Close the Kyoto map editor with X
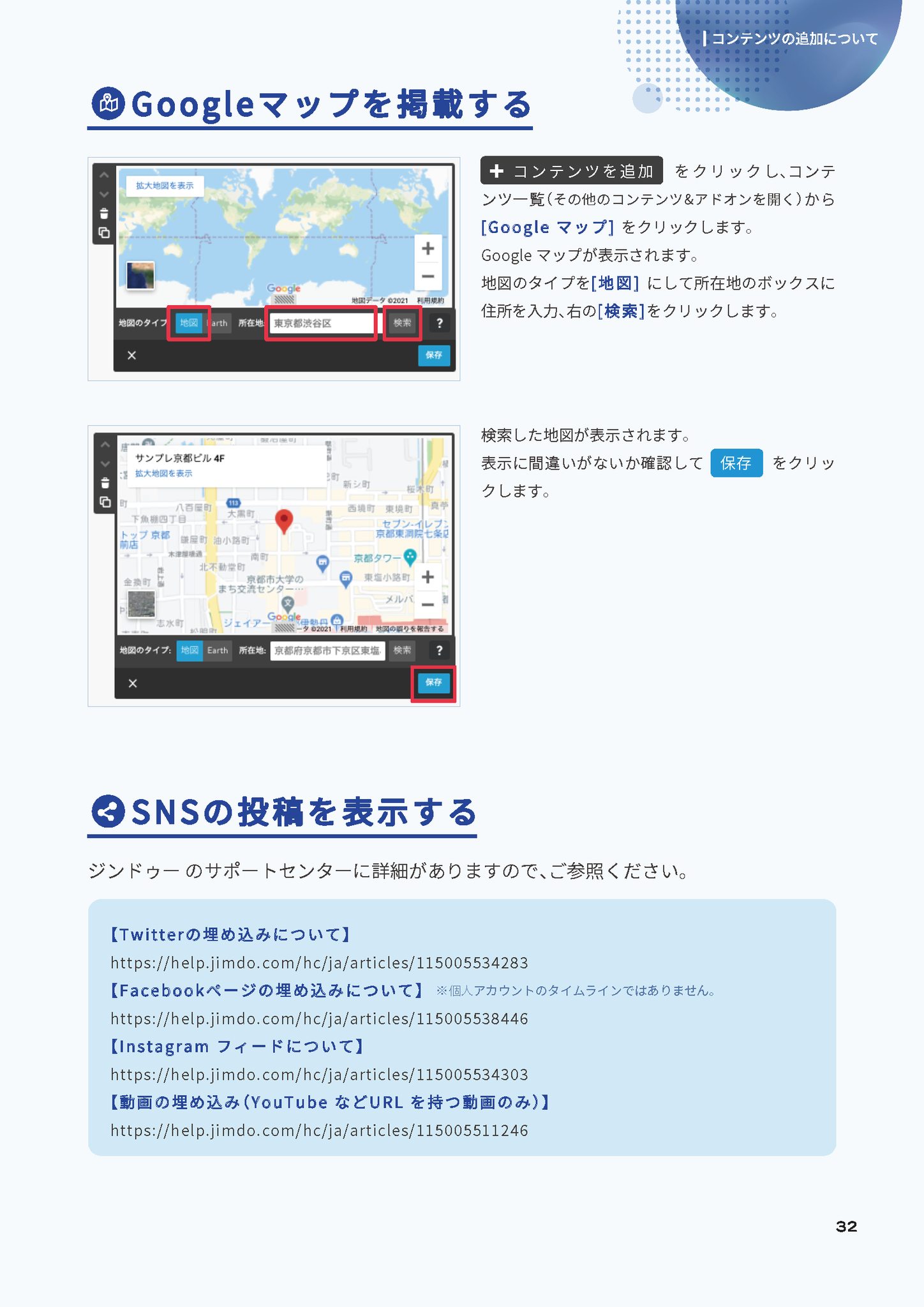This screenshot has height=1307, width=924. click(133, 683)
